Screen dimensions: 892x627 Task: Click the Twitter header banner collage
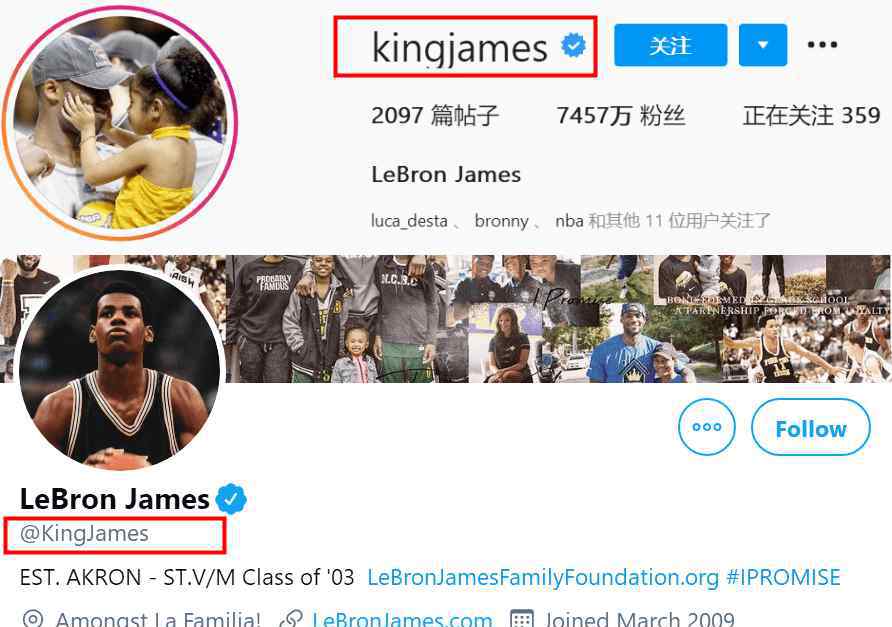click(x=558, y=319)
